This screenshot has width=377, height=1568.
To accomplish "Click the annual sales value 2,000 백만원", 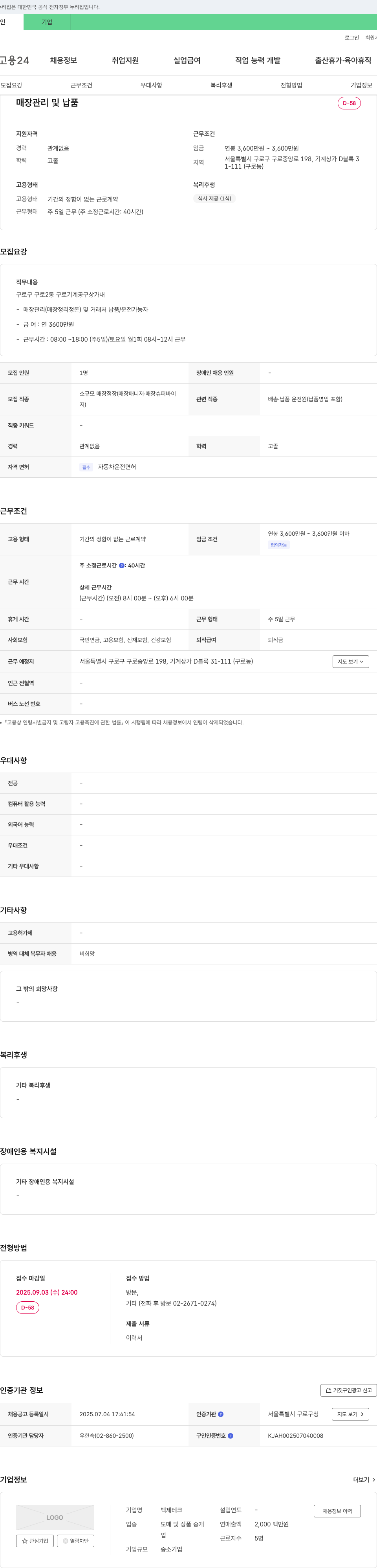I will tap(272, 1524).
